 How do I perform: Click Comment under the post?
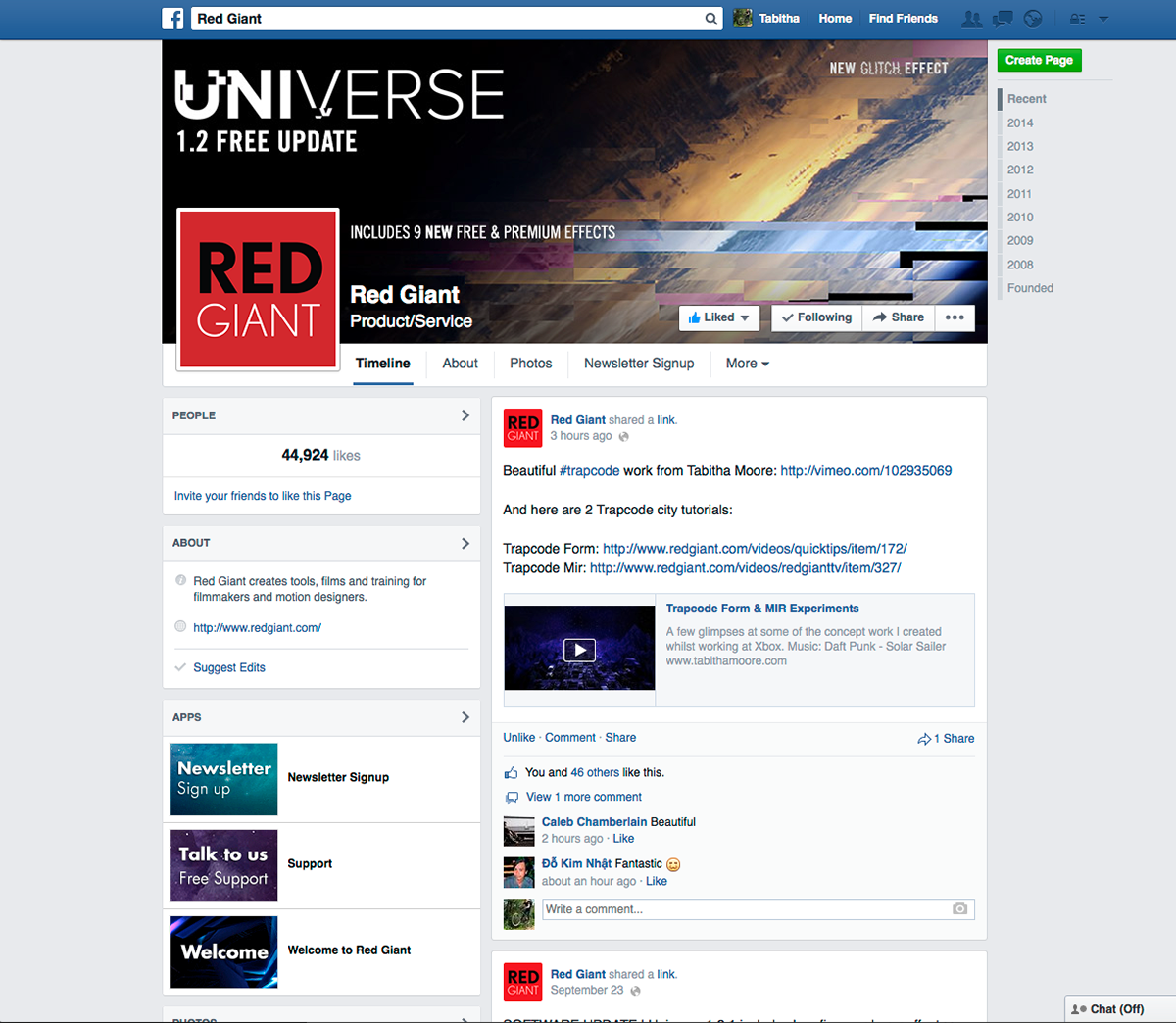[x=570, y=738]
